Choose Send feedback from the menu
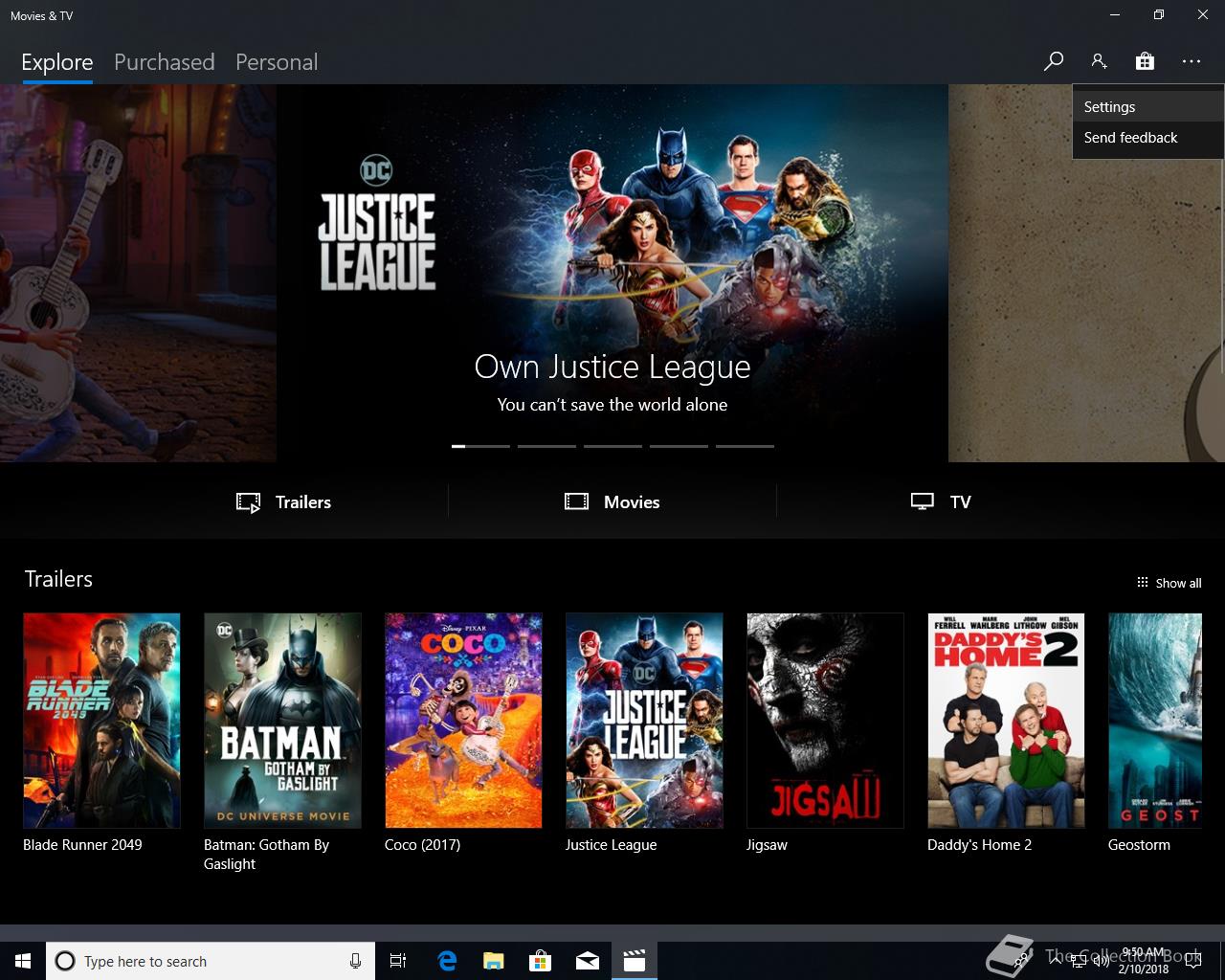 (x=1148, y=138)
